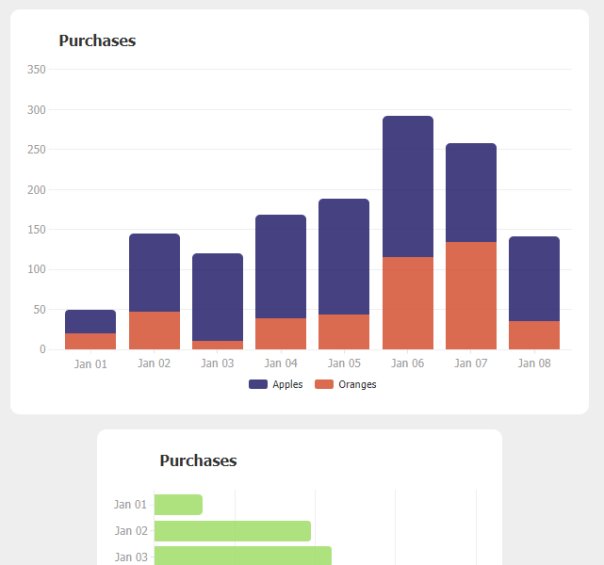This screenshot has height=565, width=604.
Task: Click the Oranges segment of the Jan 07 bar
Action: (x=471, y=295)
